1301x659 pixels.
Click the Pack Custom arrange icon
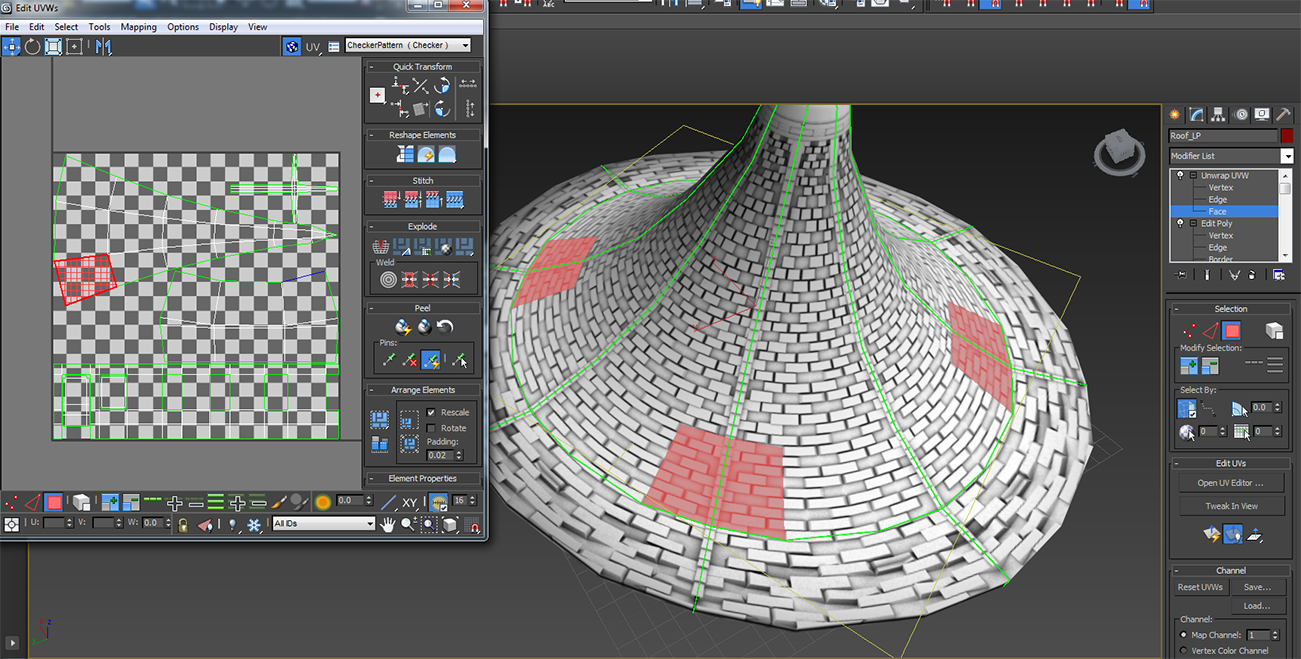click(379, 420)
